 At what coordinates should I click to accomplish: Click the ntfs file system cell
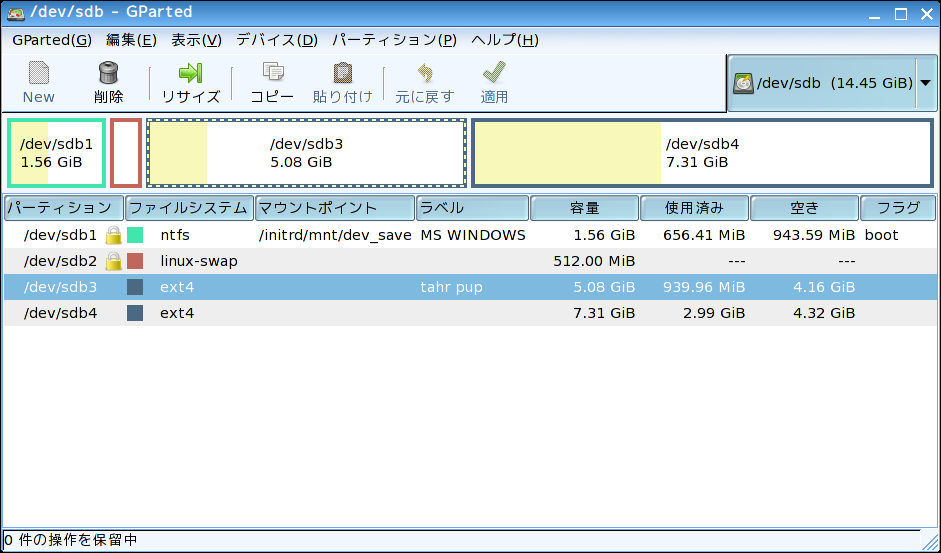click(175, 235)
